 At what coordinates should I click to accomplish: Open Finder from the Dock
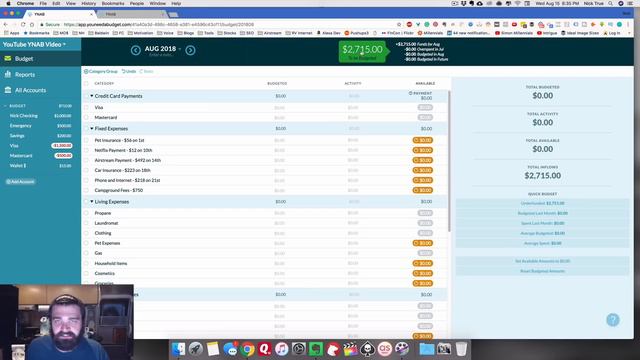point(178,349)
